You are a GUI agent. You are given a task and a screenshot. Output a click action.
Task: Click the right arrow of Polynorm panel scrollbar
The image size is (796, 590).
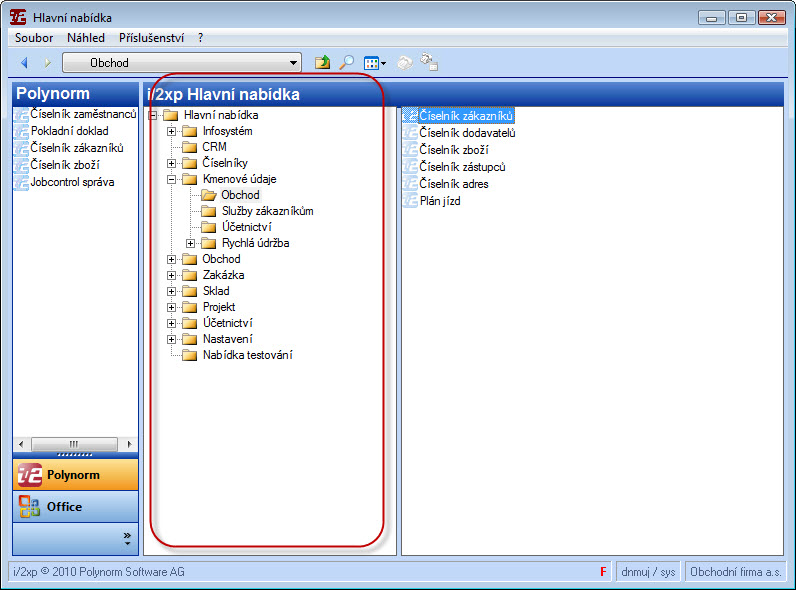pyautogui.click(x=129, y=444)
